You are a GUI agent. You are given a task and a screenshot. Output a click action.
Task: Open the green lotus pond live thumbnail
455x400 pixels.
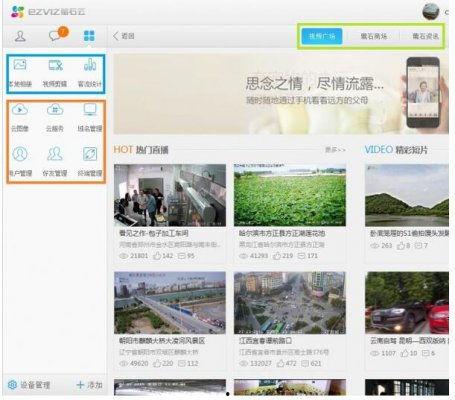click(x=290, y=195)
